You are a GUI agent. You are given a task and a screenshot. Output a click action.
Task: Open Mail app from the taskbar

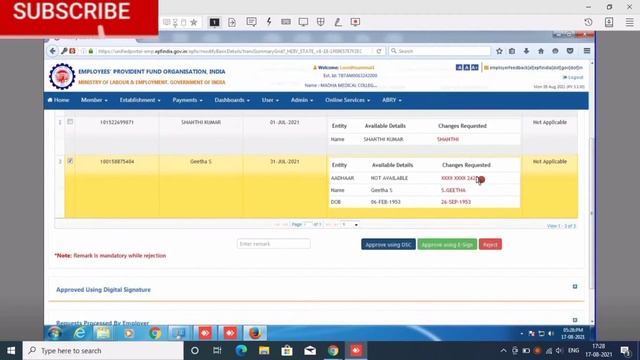[x=310, y=351]
